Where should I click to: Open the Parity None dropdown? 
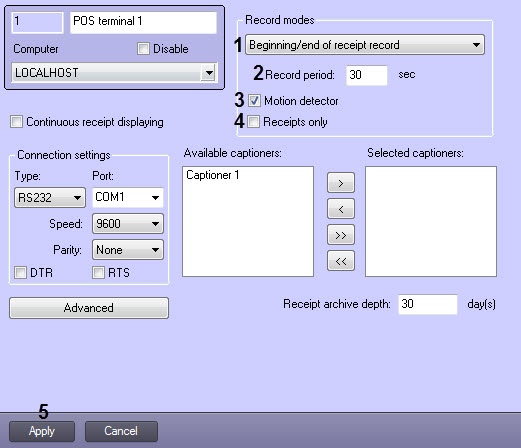(x=128, y=250)
